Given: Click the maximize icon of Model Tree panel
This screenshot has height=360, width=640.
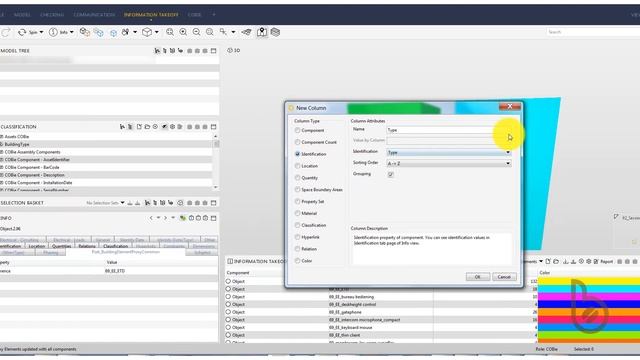Looking at the screenshot, I should click(x=213, y=51).
